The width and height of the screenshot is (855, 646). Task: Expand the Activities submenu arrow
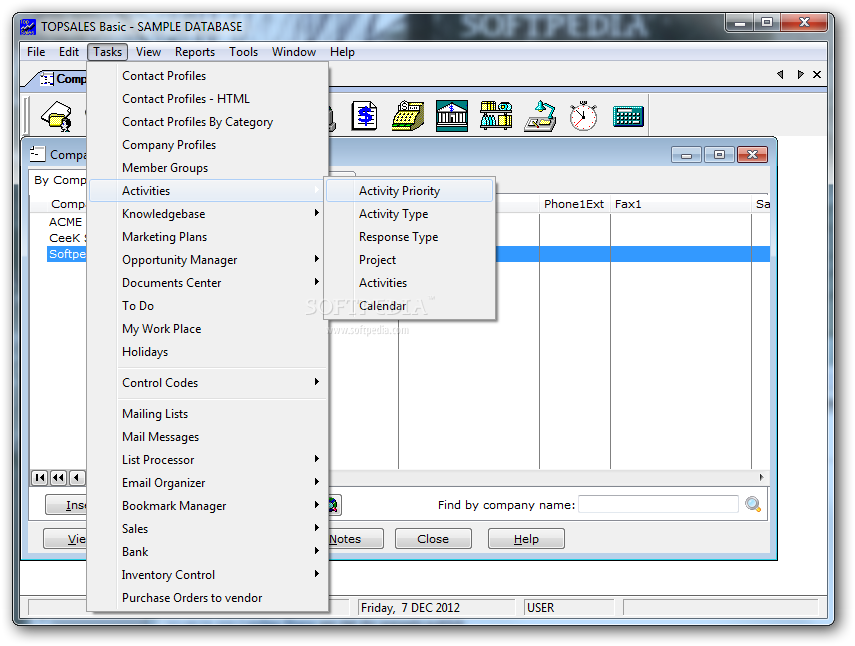tap(316, 190)
